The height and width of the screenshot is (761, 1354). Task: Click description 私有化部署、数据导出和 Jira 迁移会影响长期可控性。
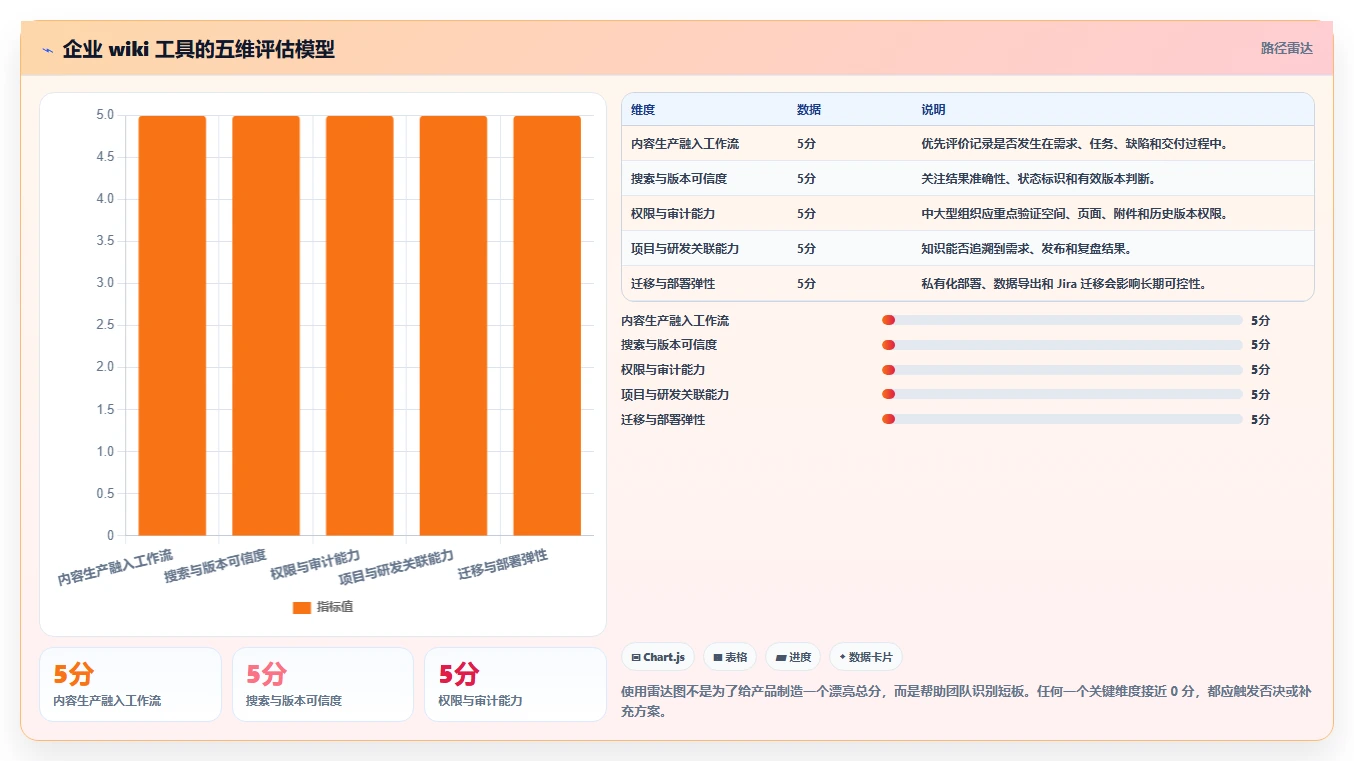click(x=1063, y=284)
